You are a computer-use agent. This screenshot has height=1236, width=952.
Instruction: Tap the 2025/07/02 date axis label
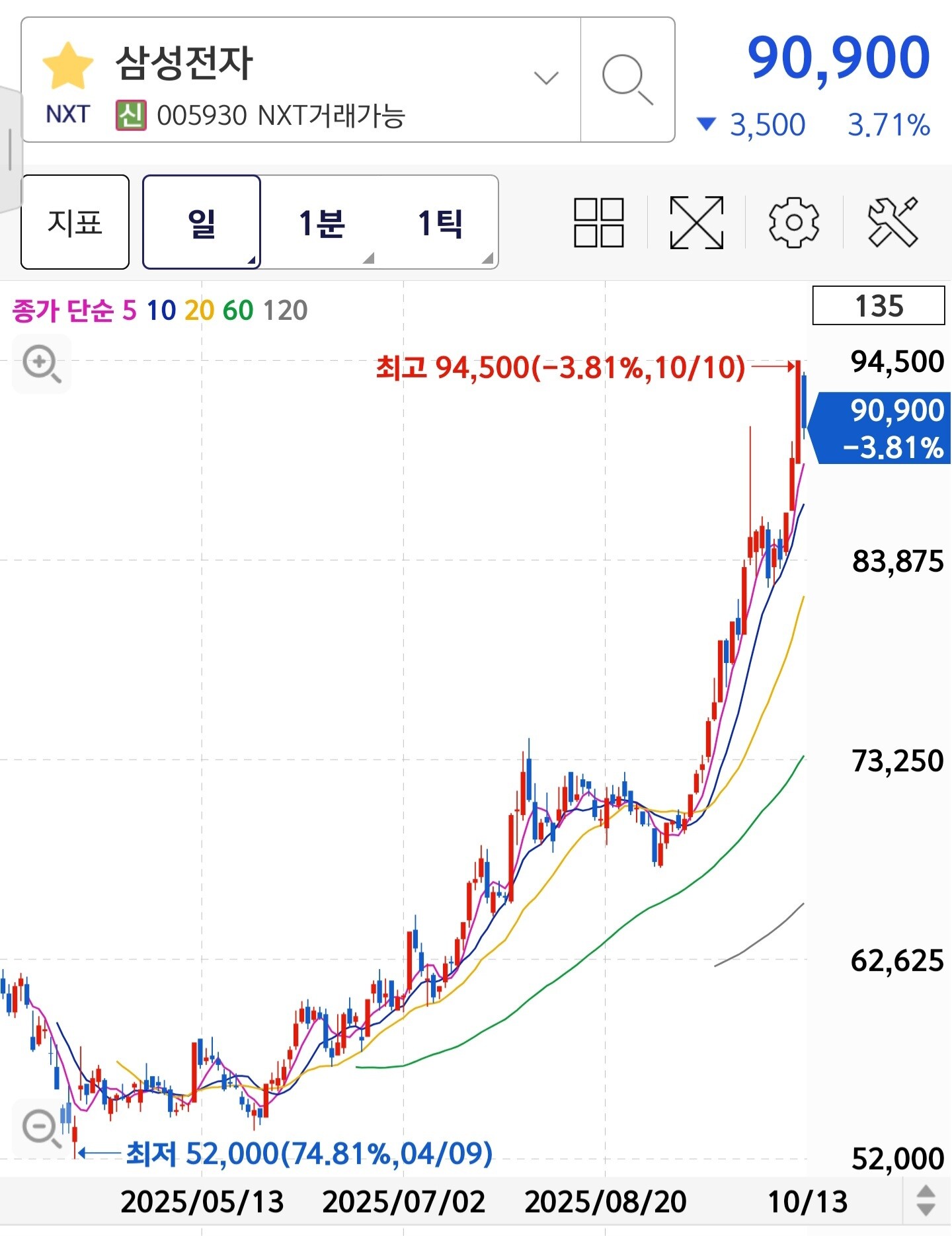click(404, 1201)
